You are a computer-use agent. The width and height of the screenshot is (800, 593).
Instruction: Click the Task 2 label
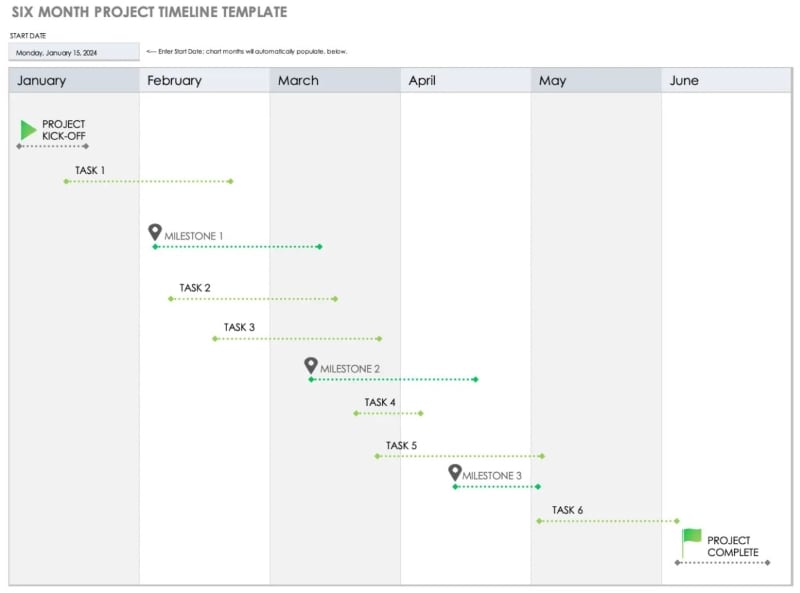[x=195, y=288]
